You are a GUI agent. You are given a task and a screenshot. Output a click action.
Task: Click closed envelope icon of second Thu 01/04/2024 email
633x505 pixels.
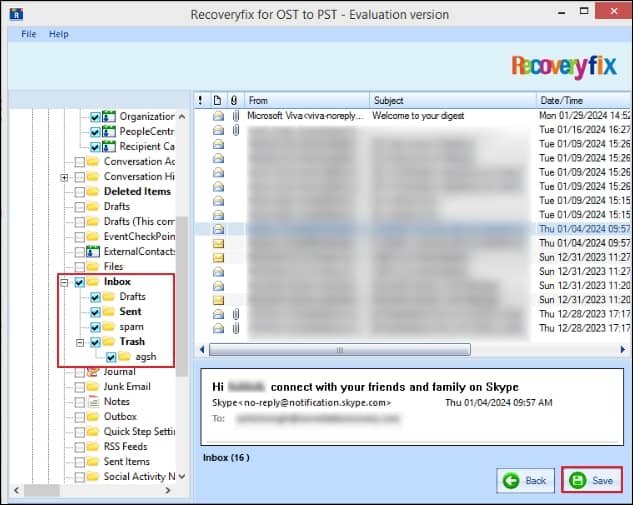pyautogui.click(x=218, y=243)
